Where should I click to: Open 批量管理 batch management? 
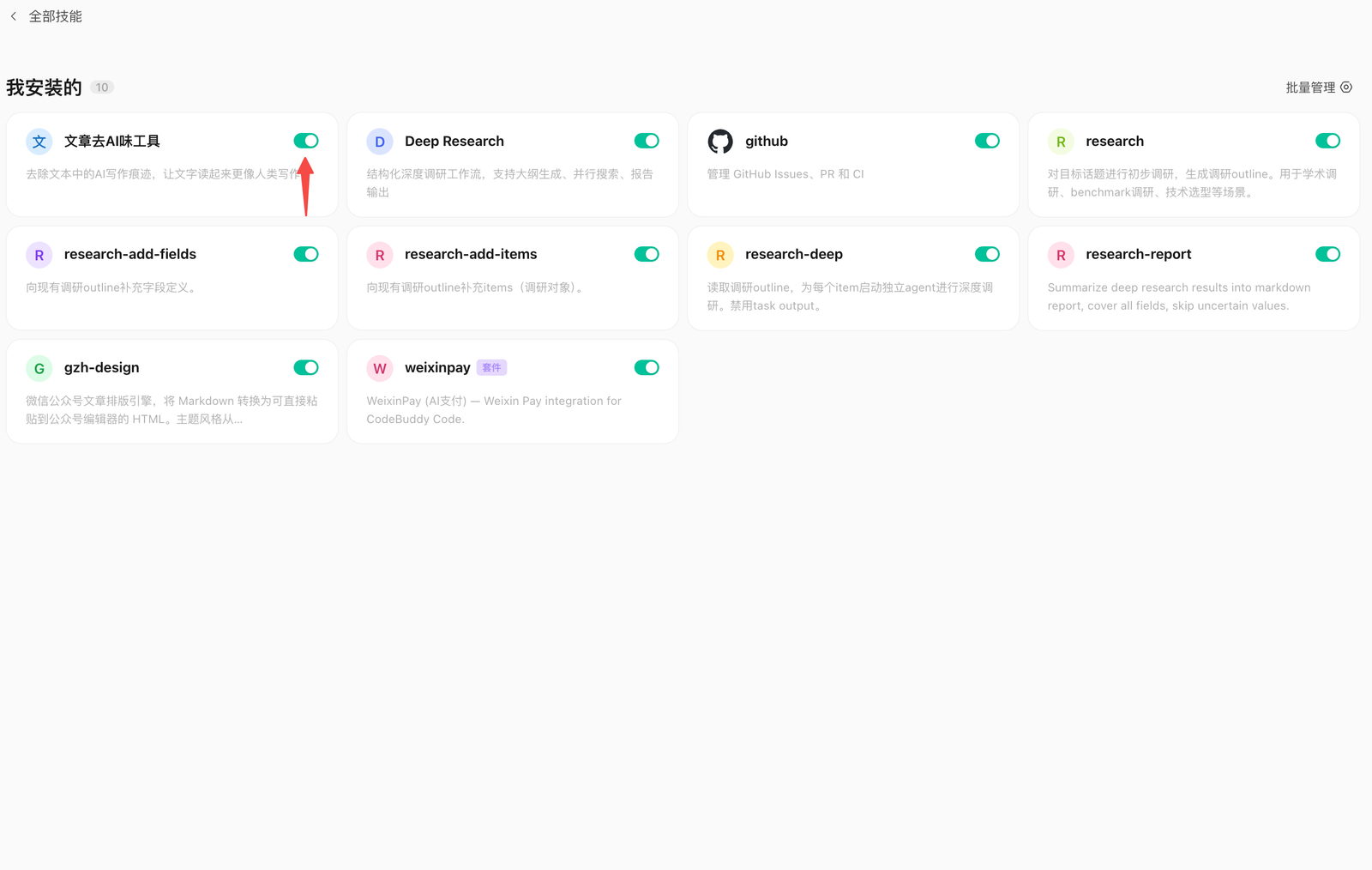1319,88
